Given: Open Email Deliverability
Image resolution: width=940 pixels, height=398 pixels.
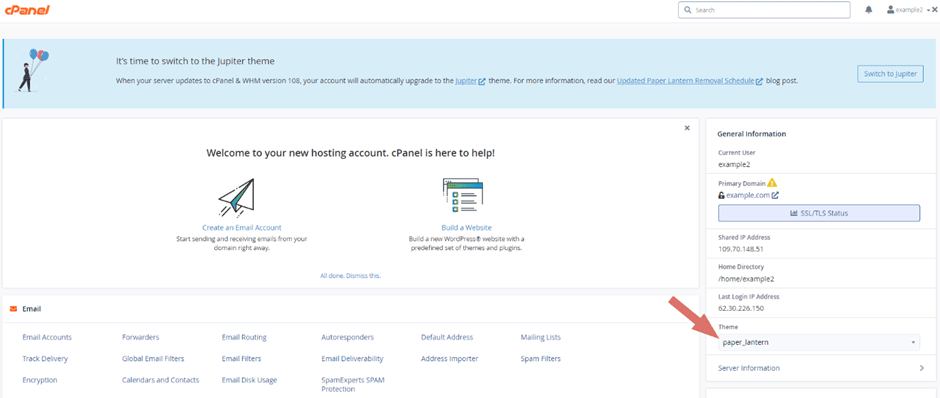Looking at the screenshot, I should 352,359.
